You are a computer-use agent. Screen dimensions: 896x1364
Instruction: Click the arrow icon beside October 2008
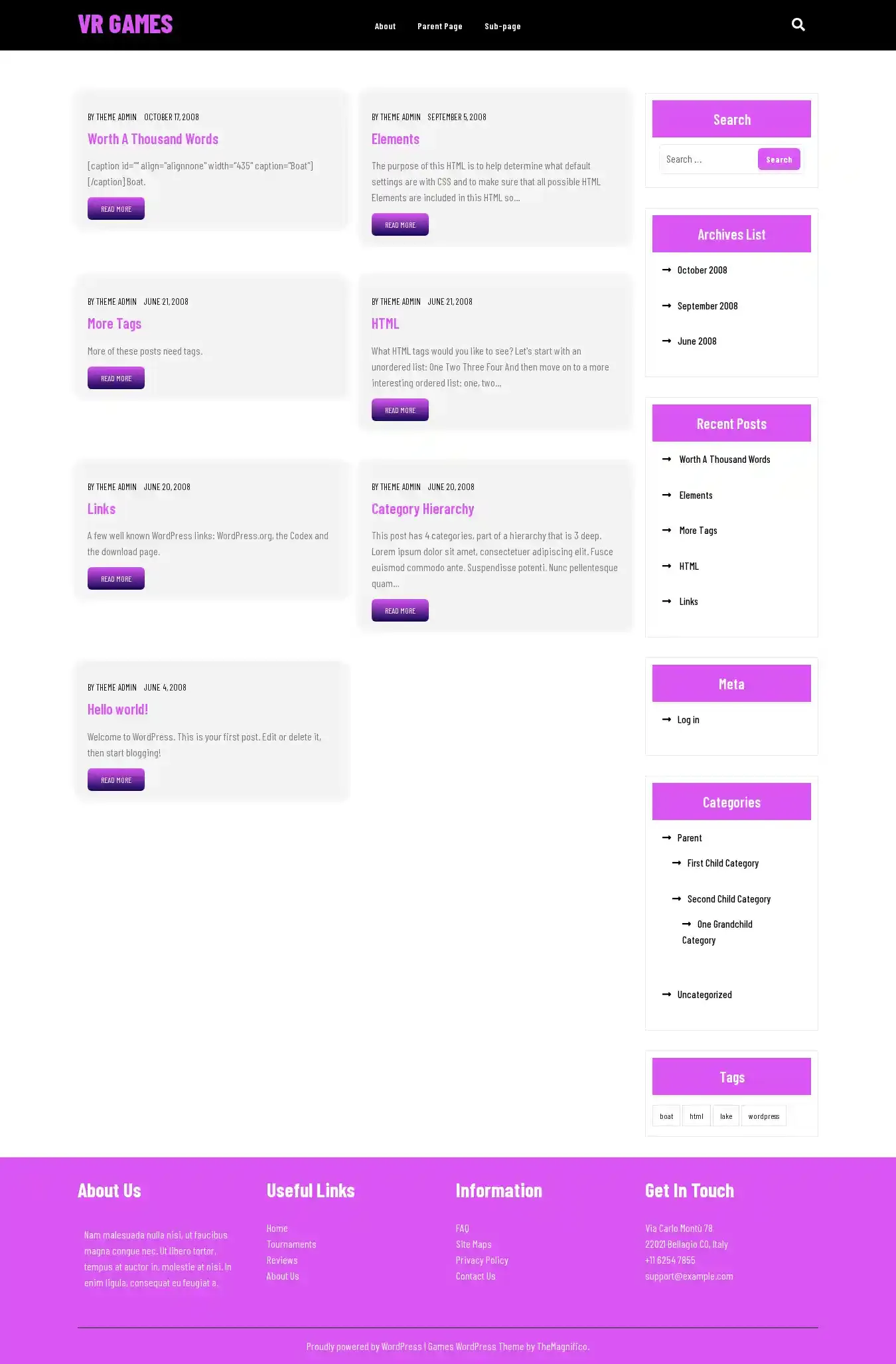[666, 270]
